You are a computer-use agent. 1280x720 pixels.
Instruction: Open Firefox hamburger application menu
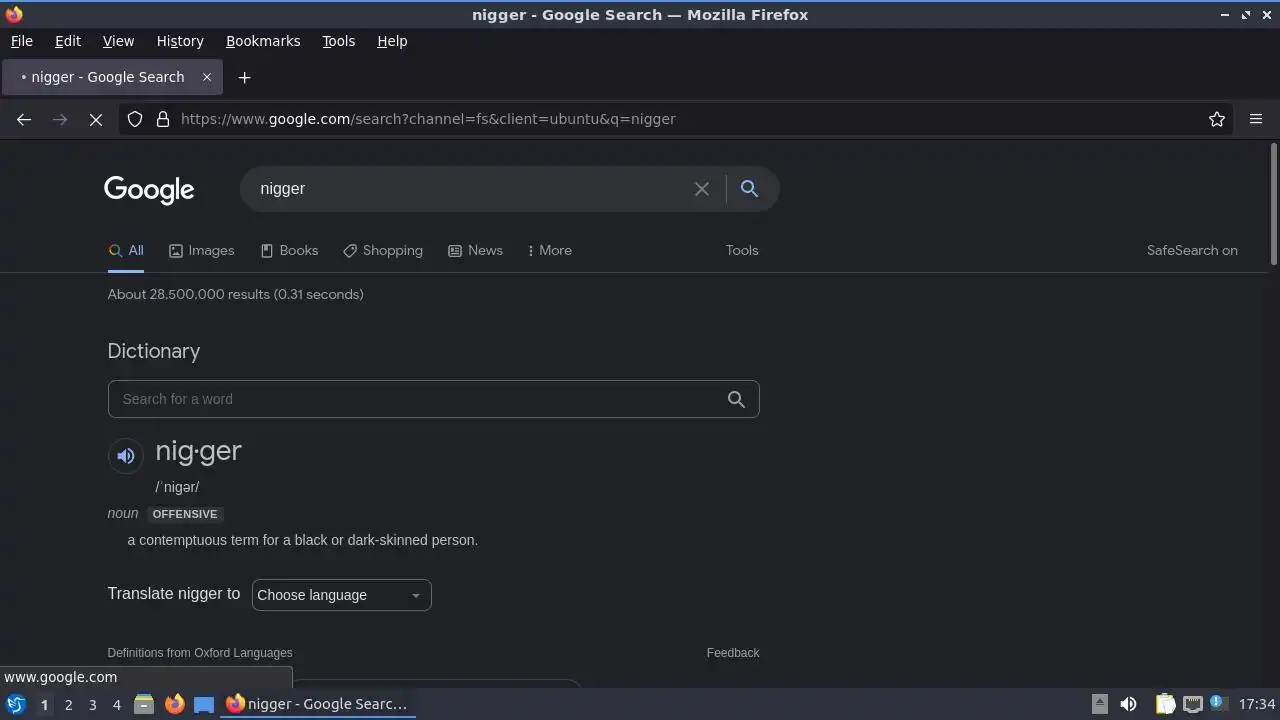click(1256, 119)
